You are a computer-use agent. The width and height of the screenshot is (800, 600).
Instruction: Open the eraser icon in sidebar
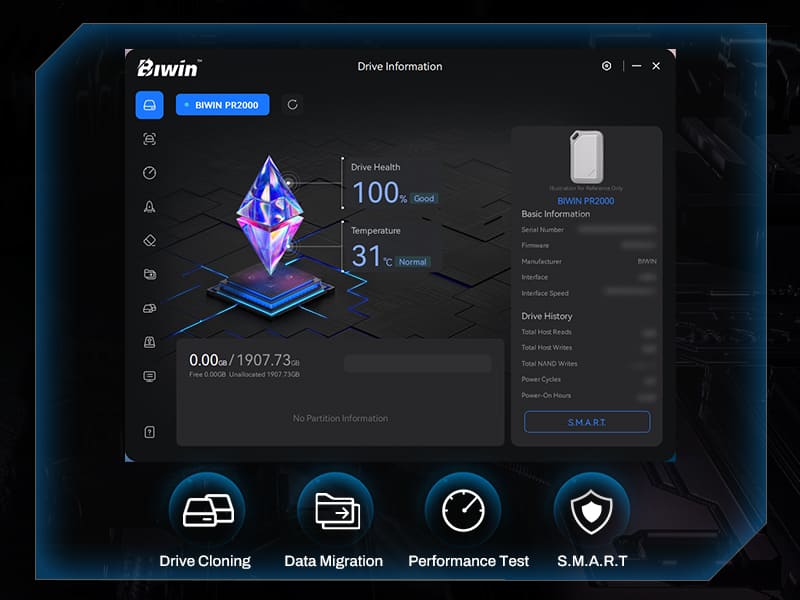149,240
